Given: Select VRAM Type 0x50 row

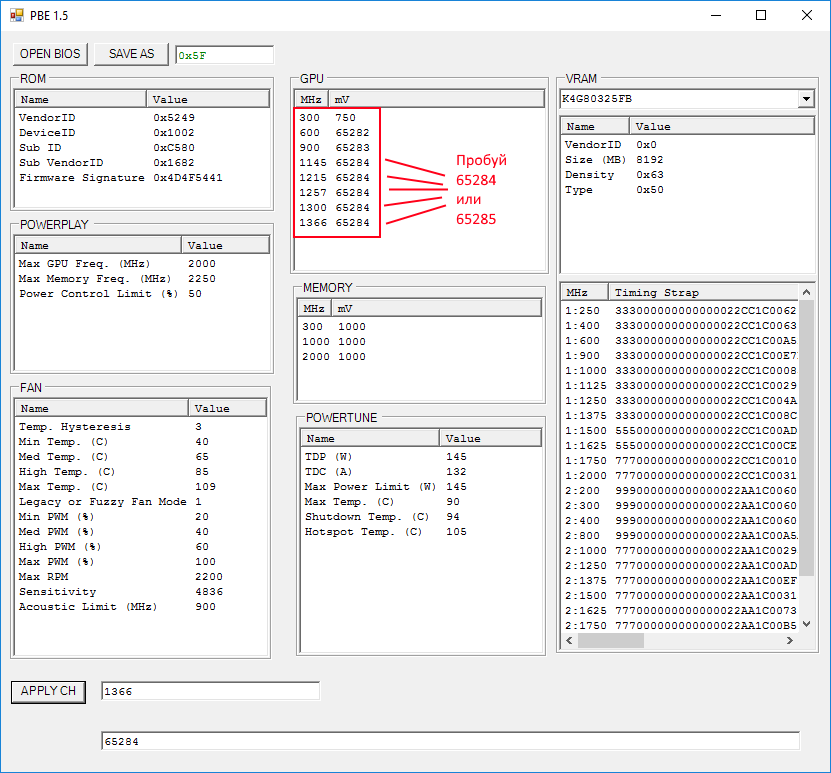Looking at the screenshot, I should click(x=687, y=190).
